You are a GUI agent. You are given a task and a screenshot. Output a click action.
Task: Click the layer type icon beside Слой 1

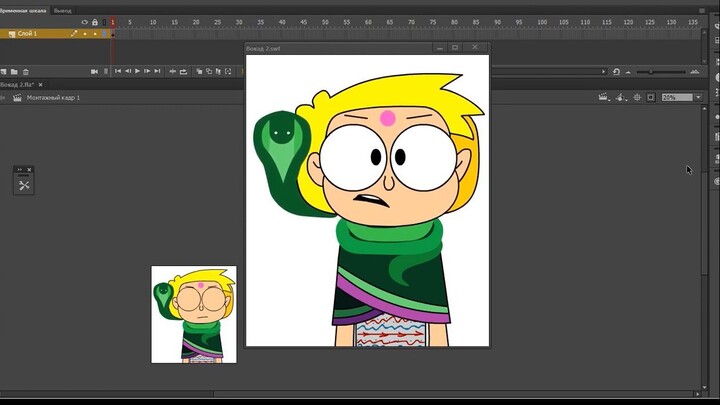(x=12, y=34)
